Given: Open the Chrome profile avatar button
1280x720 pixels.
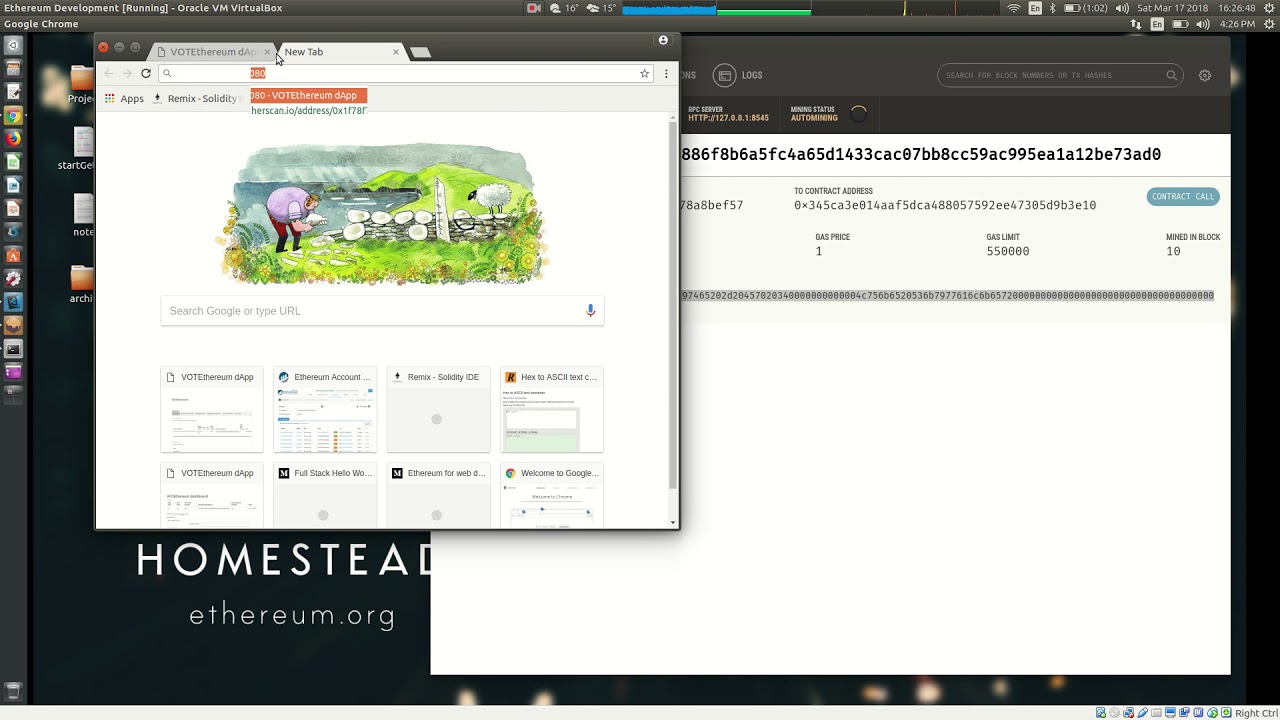Looking at the screenshot, I should (x=662, y=40).
